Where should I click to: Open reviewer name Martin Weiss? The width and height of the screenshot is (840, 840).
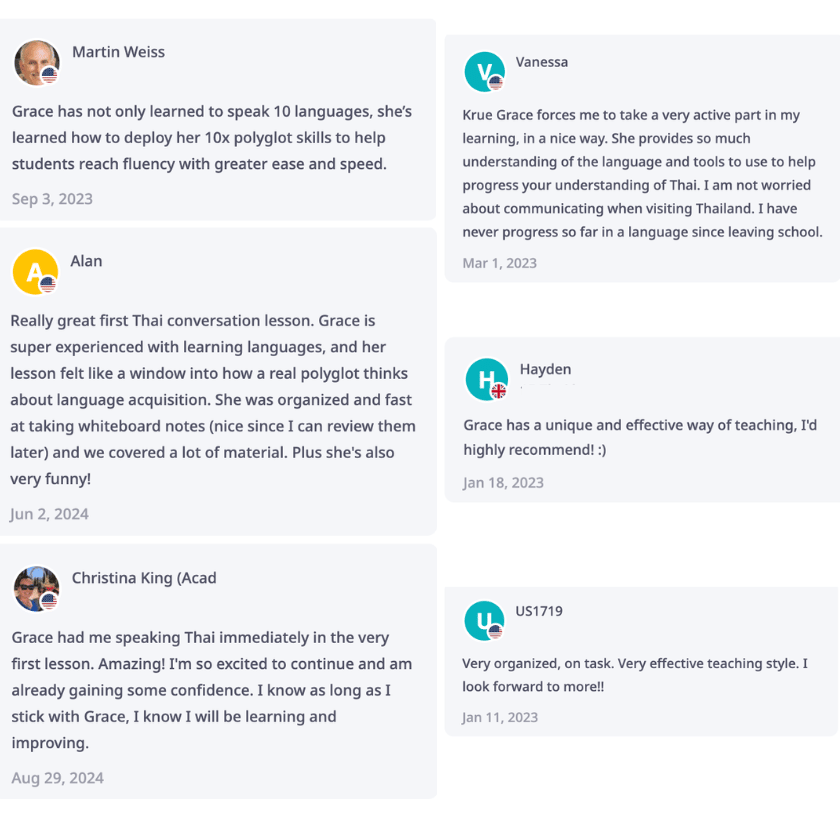pyautogui.click(x=118, y=52)
